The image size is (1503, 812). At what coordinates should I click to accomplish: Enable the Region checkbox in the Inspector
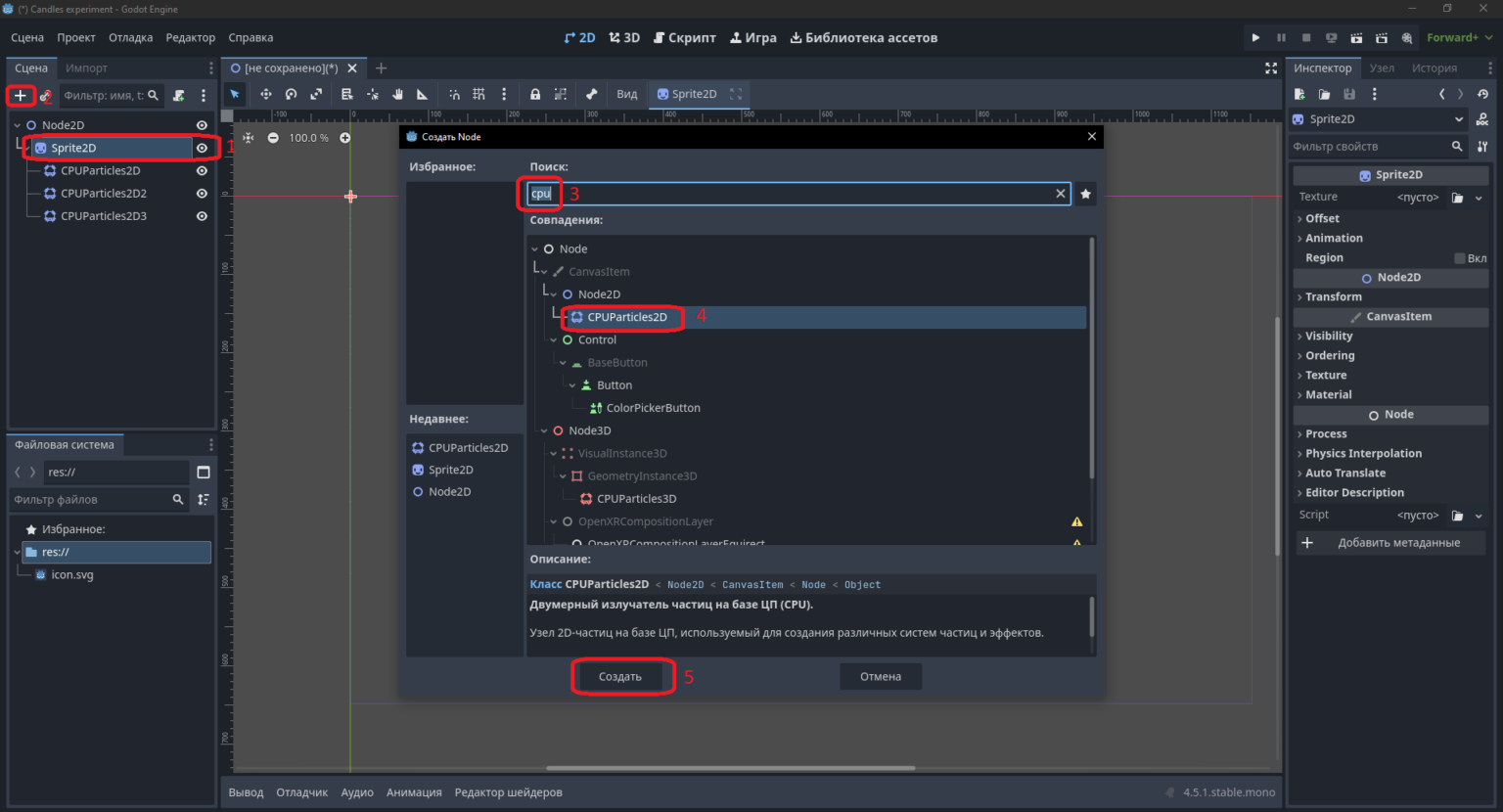pyautogui.click(x=1460, y=258)
